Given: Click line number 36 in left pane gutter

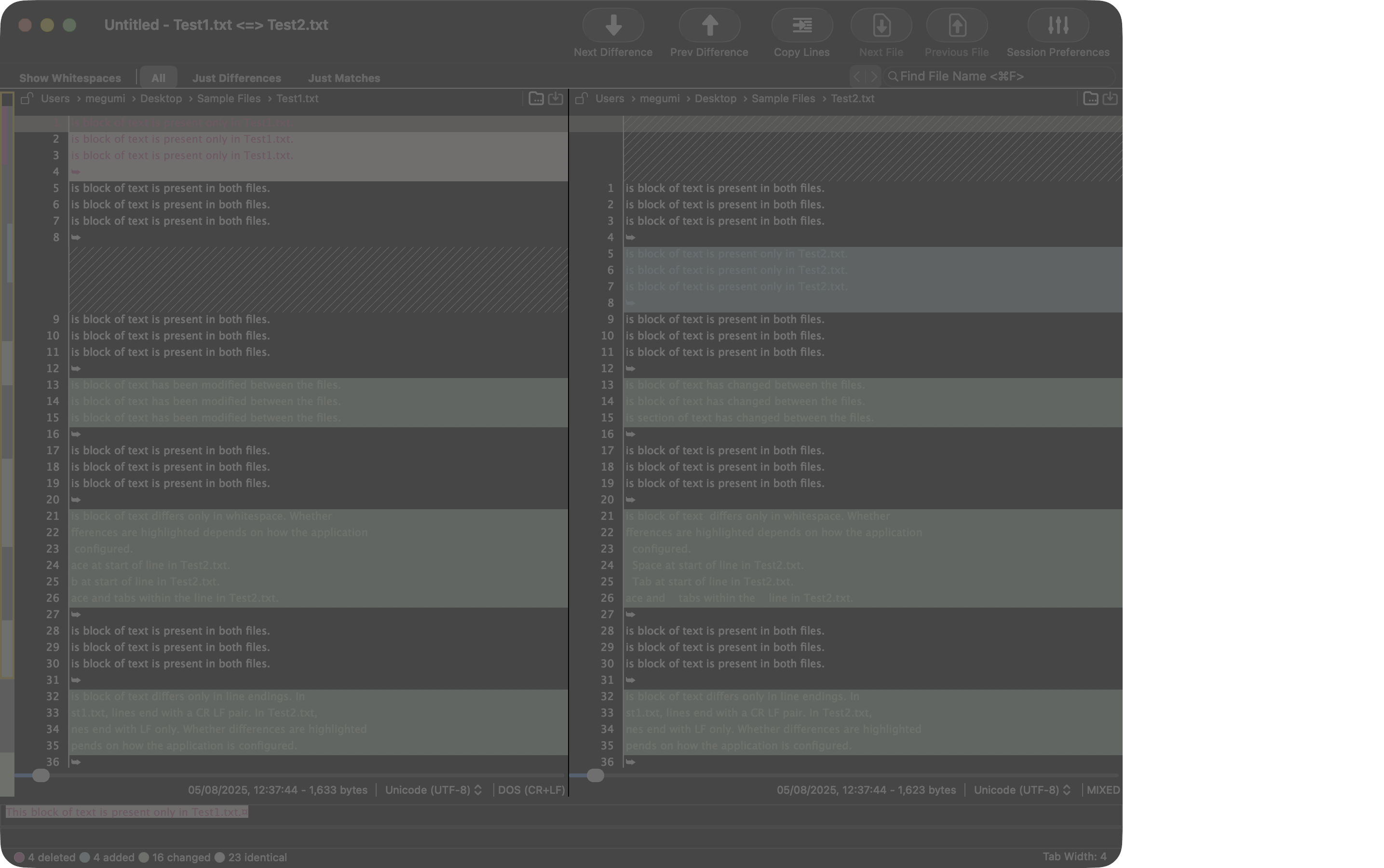Looking at the screenshot, I should (x=52, y=762).
